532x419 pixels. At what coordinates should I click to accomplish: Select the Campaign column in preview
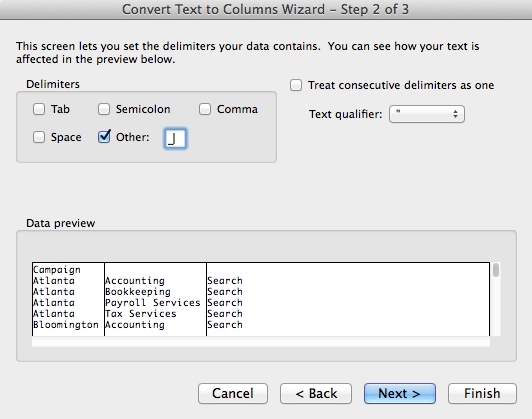click(x=68, y=299)
